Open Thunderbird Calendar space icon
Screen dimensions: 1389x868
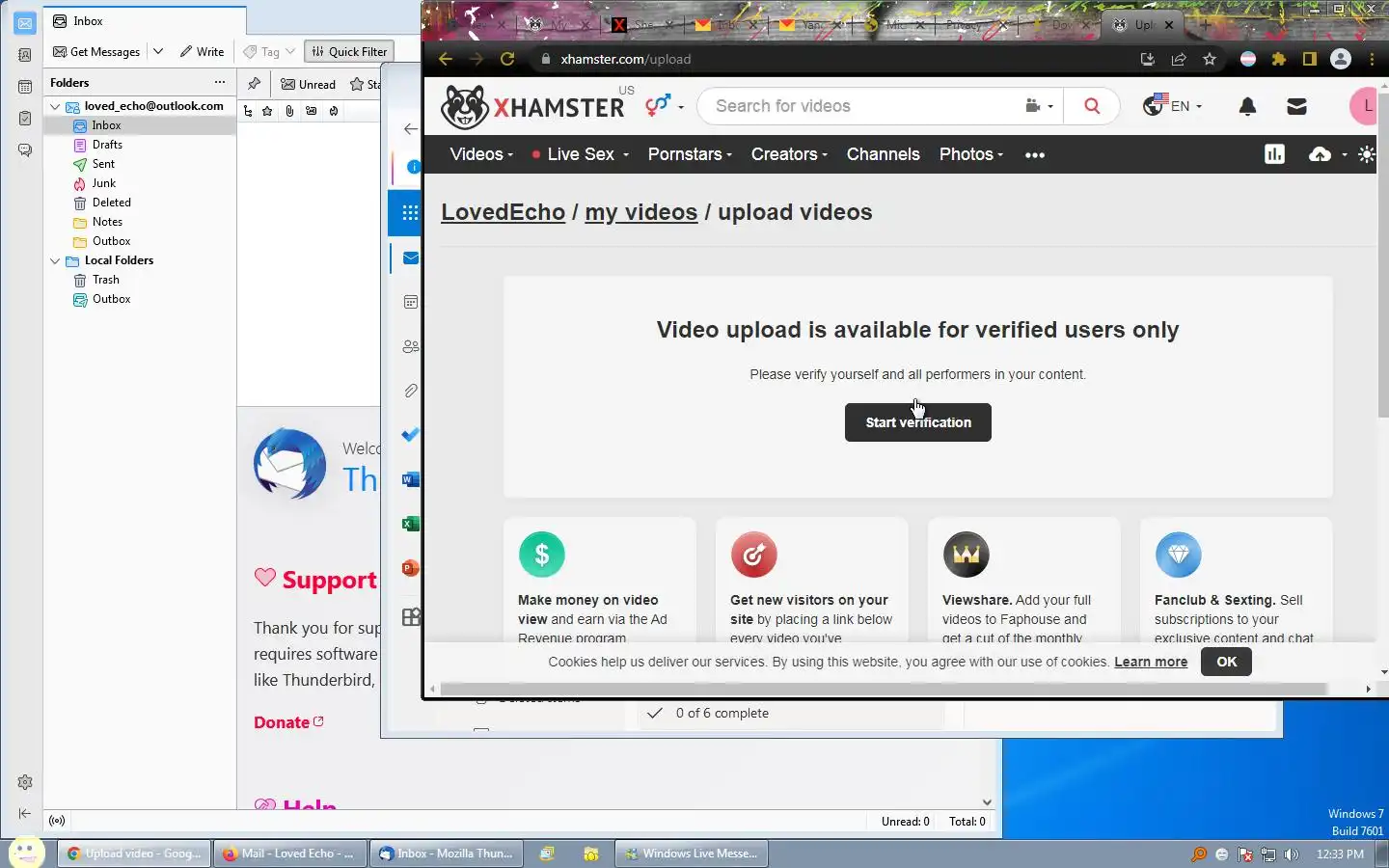pyautogui.click(x=25, y=87)
